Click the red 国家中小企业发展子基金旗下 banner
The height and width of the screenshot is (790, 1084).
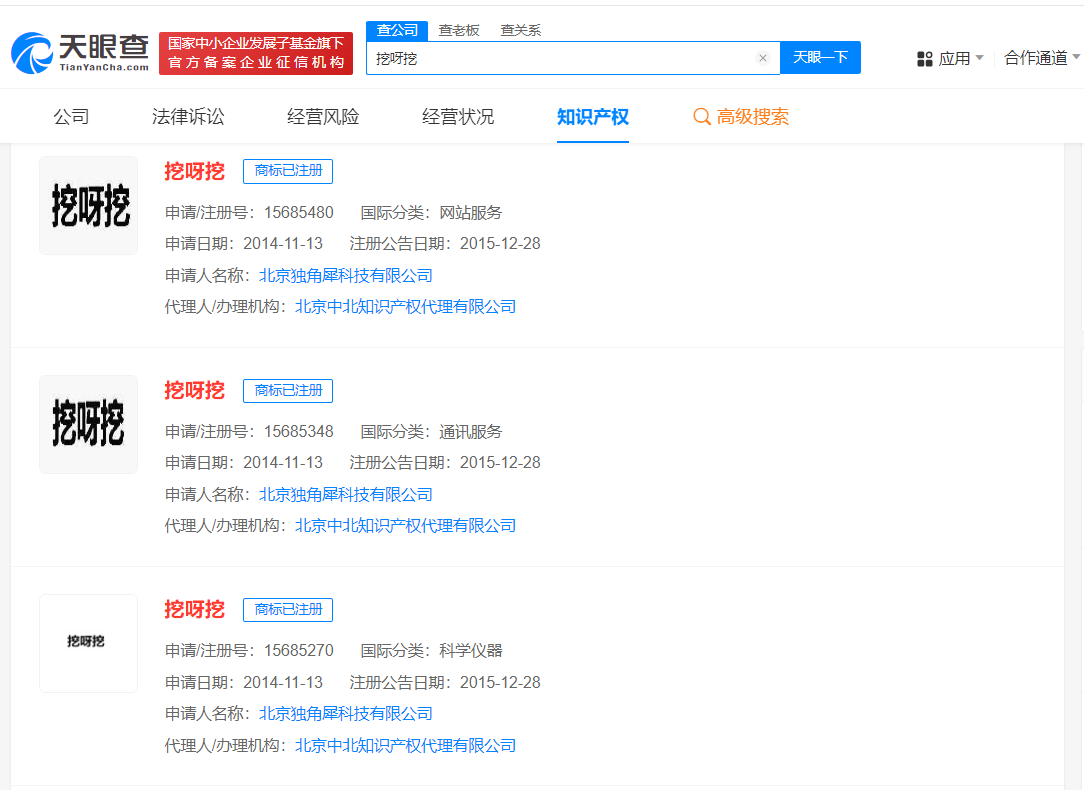(x=256, y=53)
